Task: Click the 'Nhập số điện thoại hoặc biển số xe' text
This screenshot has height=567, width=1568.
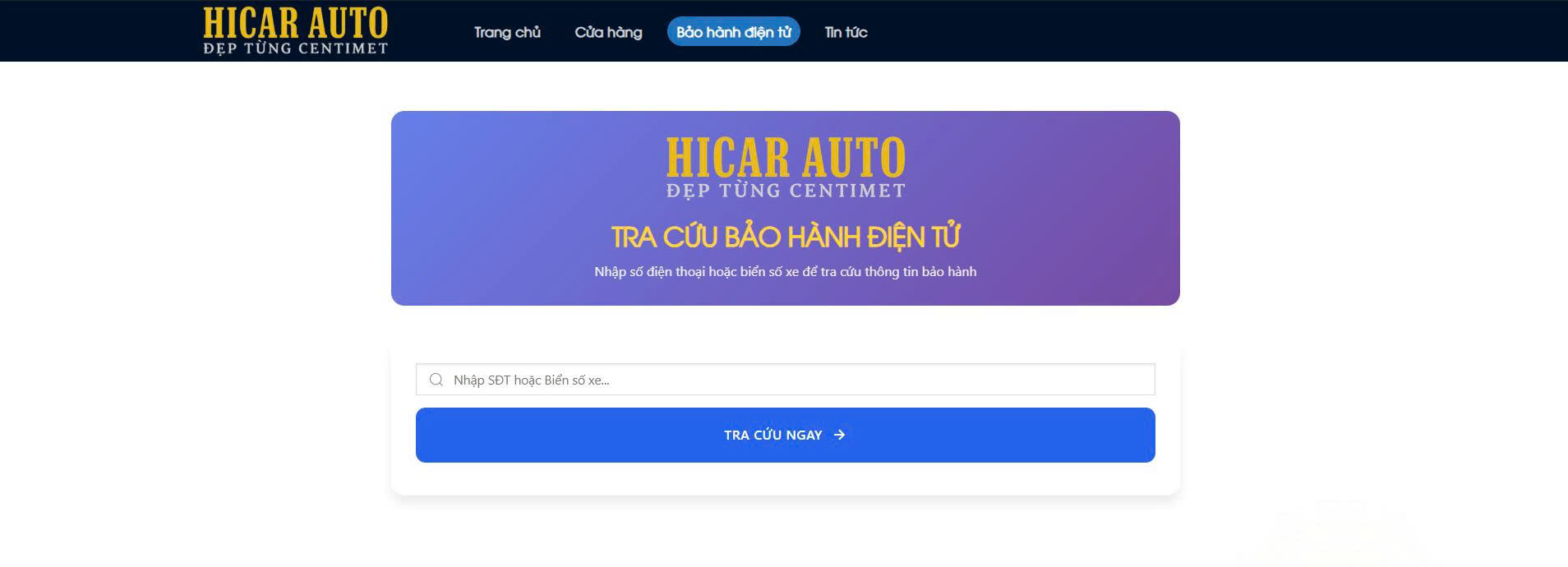Action: [x=698, y=272]
